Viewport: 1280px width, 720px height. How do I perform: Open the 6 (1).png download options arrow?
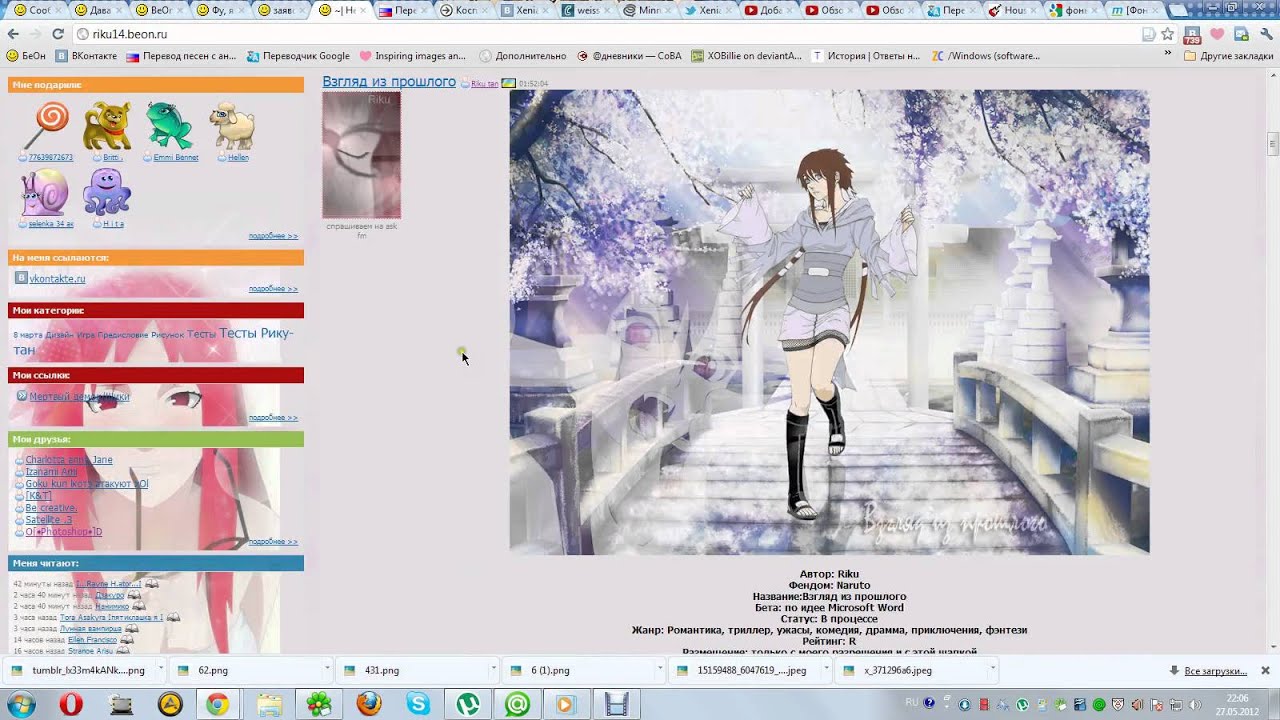[x=660, y=670]
